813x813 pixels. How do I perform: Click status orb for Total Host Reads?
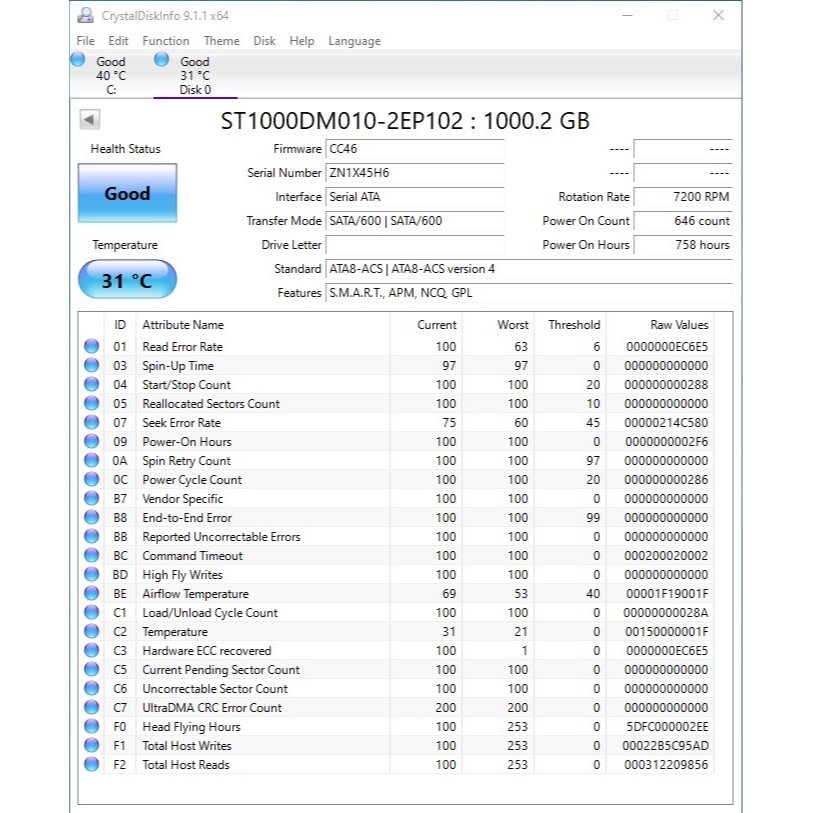[x=92, y=764]
